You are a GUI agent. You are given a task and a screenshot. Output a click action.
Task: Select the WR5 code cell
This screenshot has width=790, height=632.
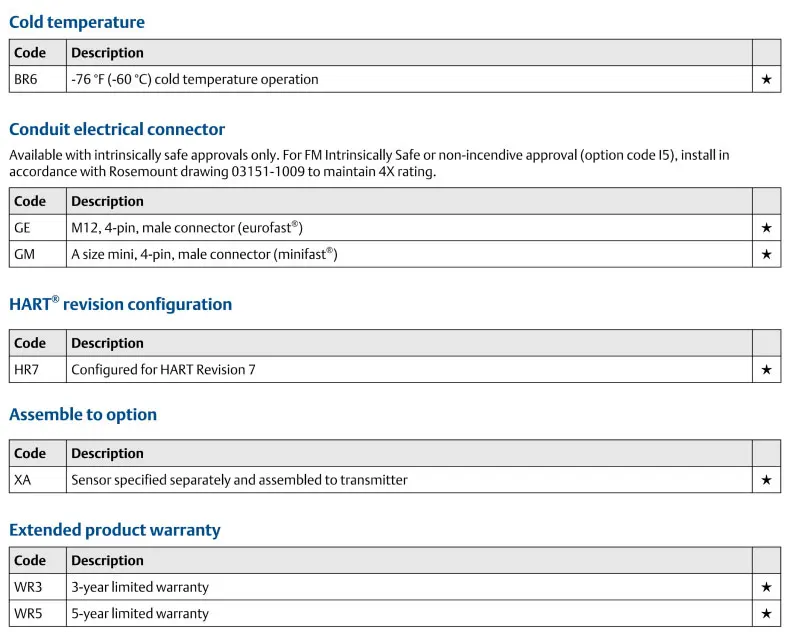click(x=38, y=613)
